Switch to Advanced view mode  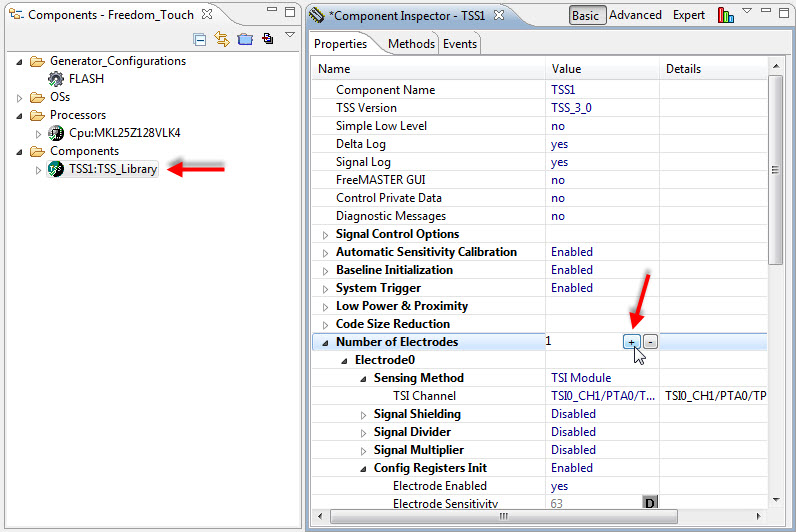635,15
